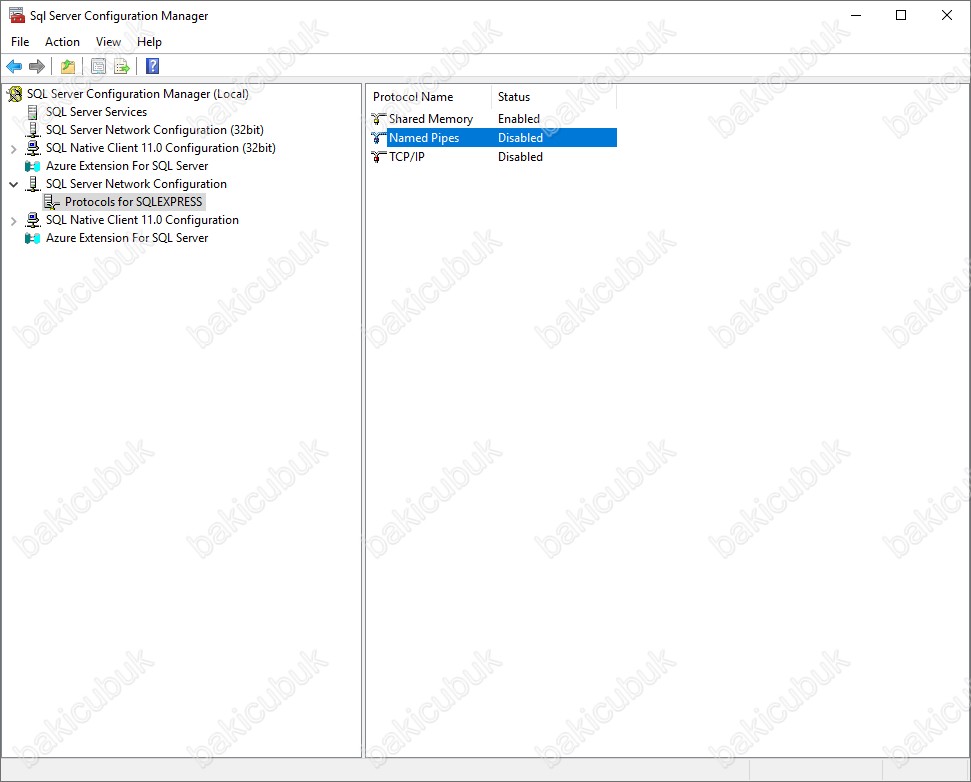Image resolution: width=971 pixels, height=782 pixels.
Task: Maximize the Configuration Manager window
Action: tap(901, 15)
